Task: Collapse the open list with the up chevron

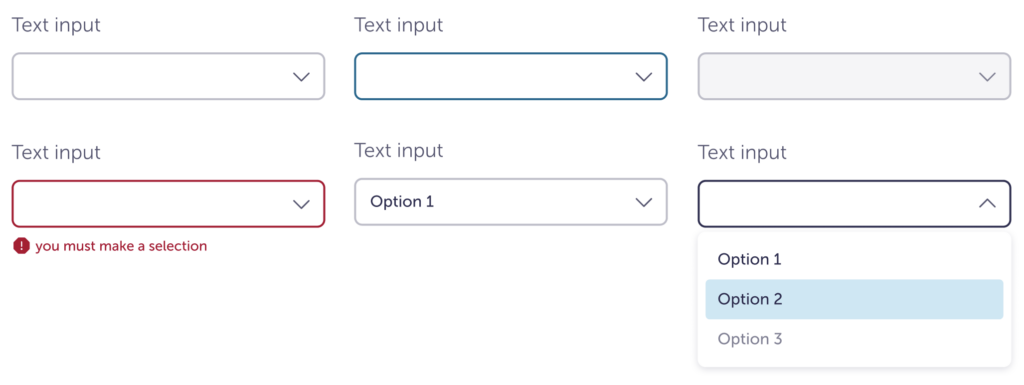Action: [x=987, y=204]
